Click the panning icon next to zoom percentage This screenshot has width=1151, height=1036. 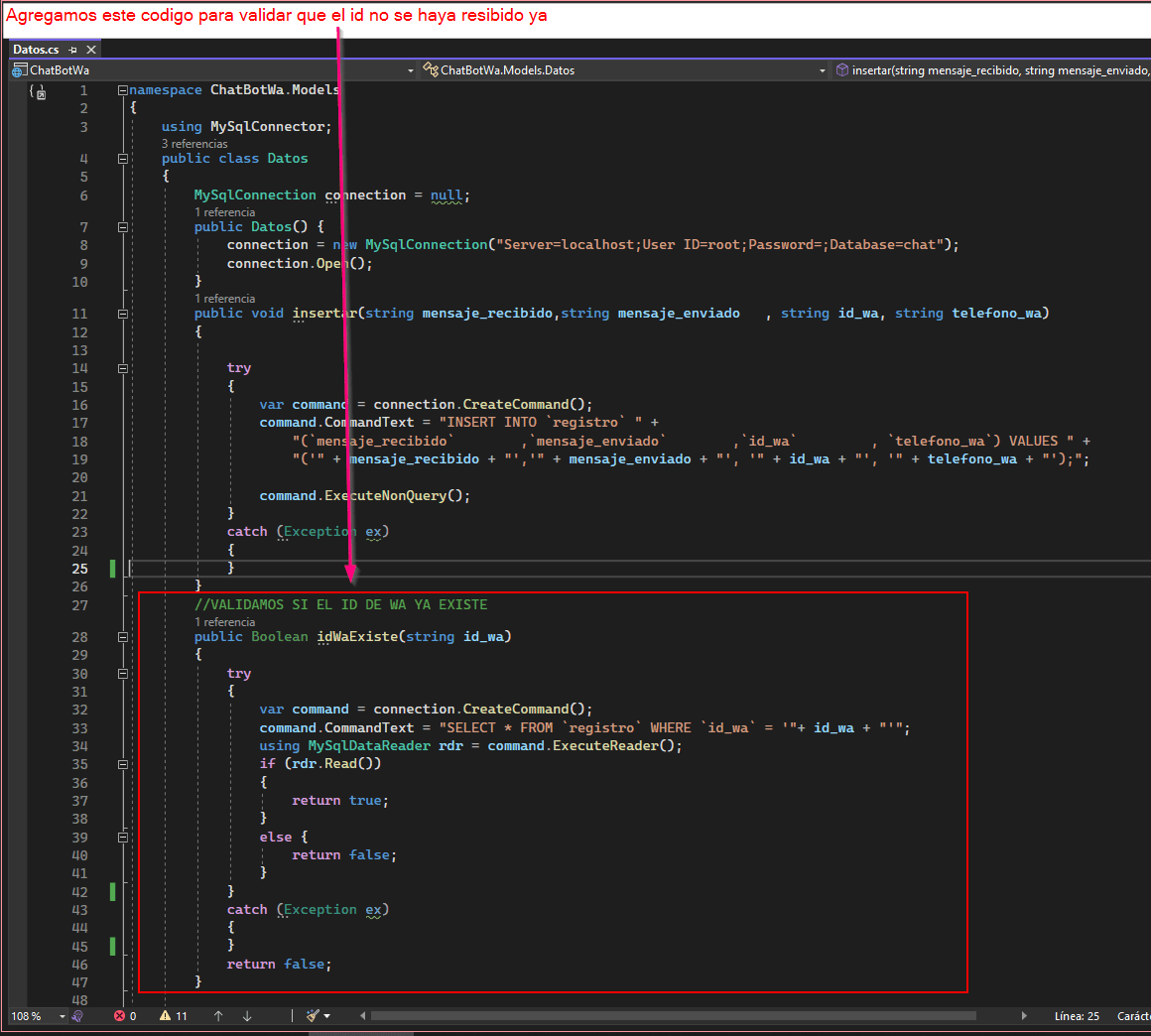(x=76, y=1015)
